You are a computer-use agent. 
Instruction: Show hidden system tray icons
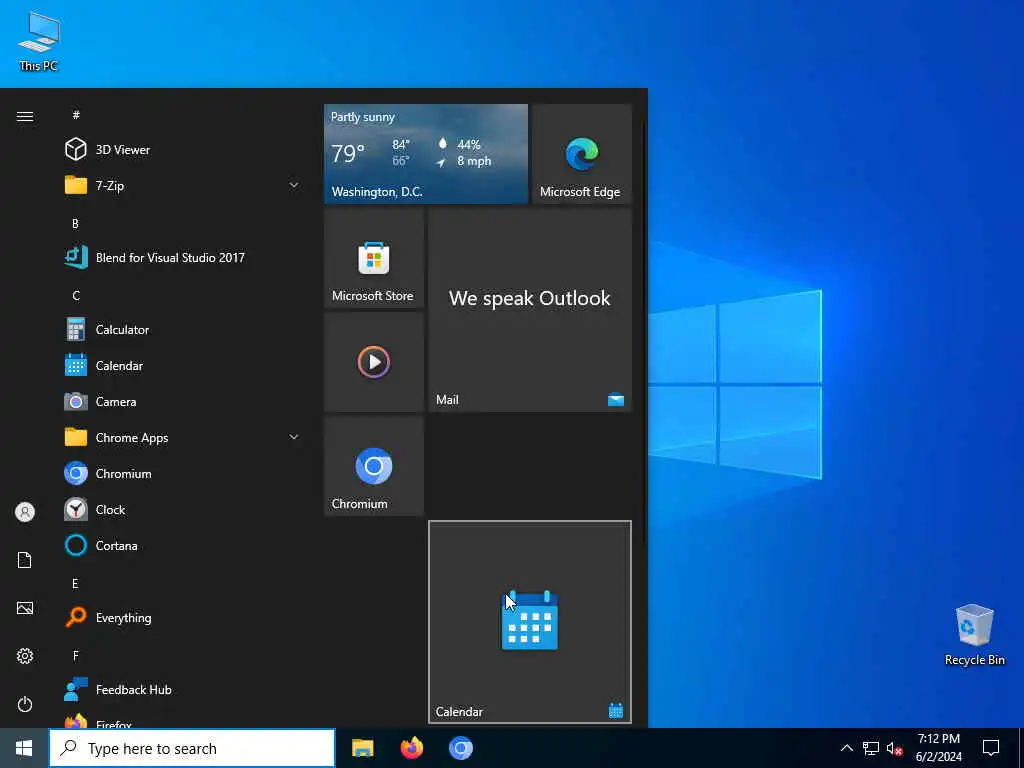846,748
